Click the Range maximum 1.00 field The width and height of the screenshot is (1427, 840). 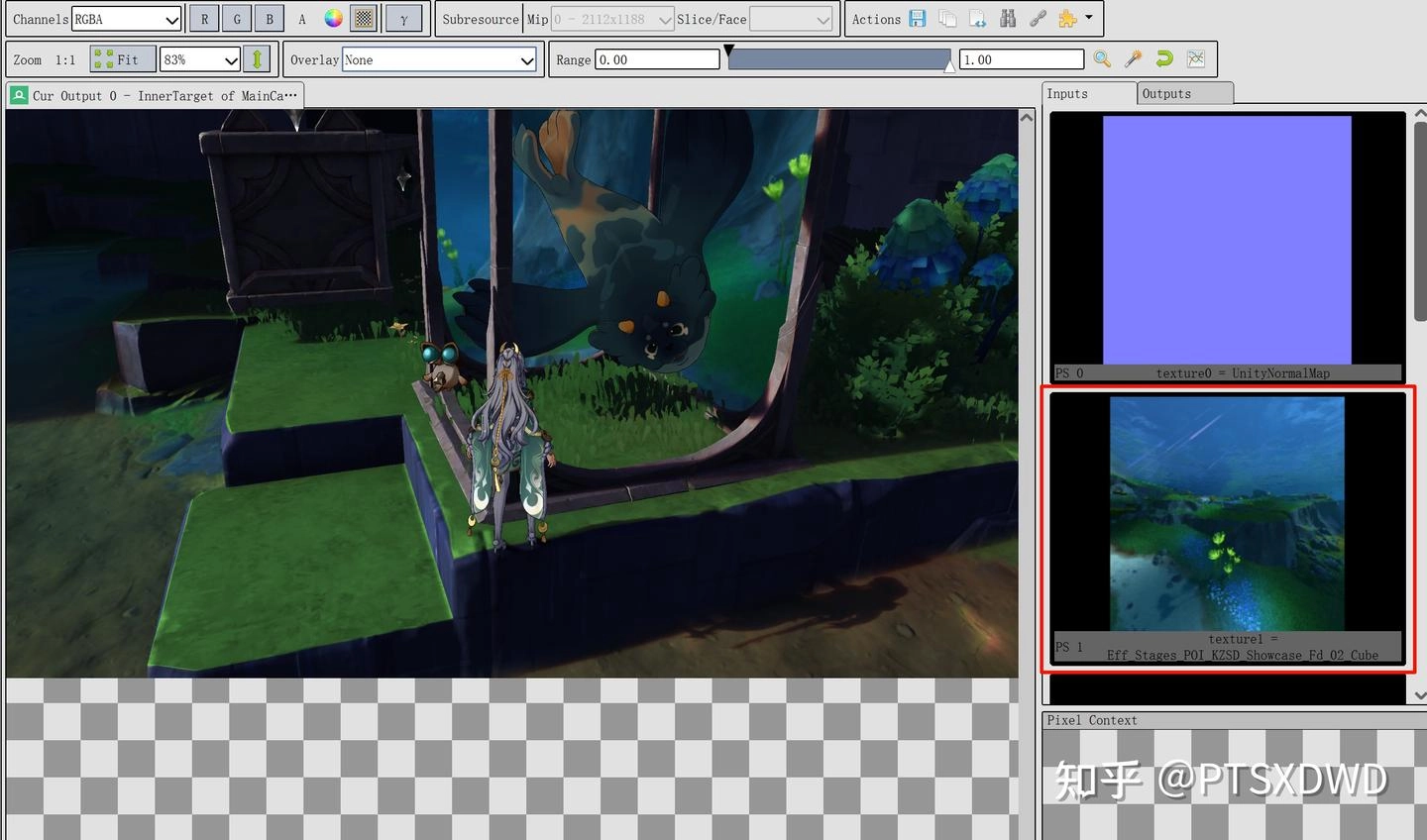click(x=1021, y=59)
